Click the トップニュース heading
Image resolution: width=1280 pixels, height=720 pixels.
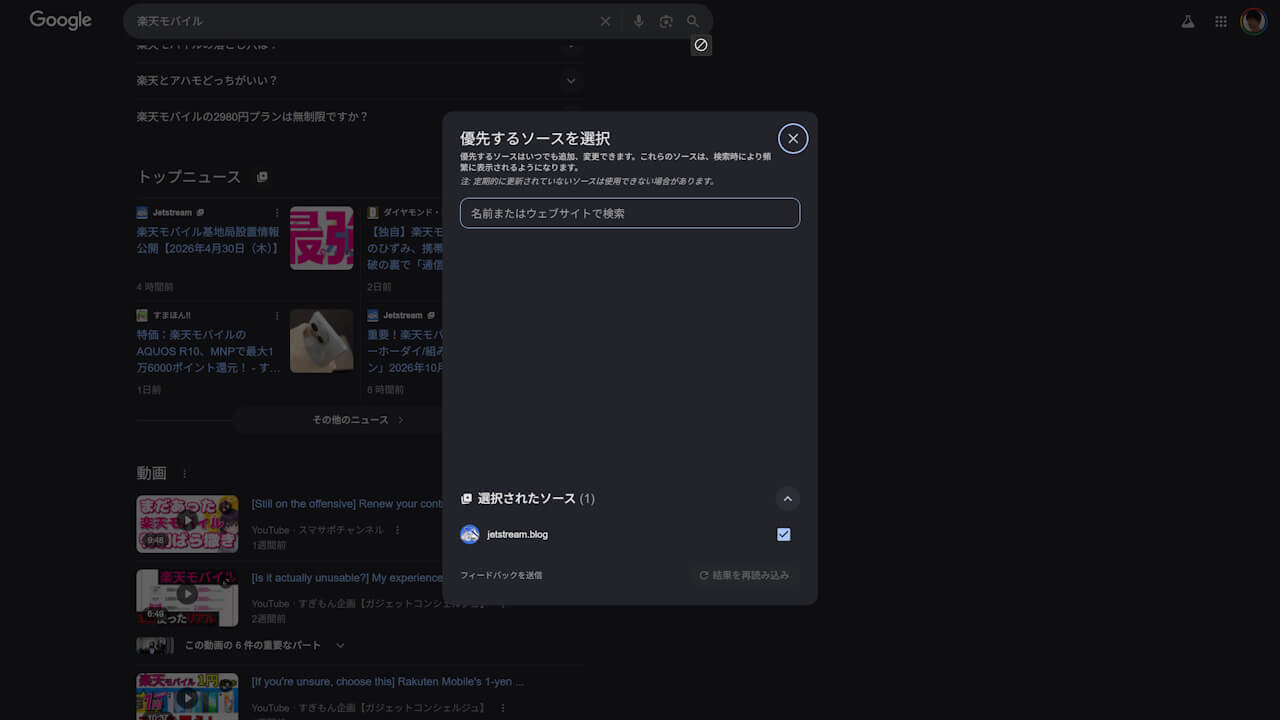(x=189, y=177)
